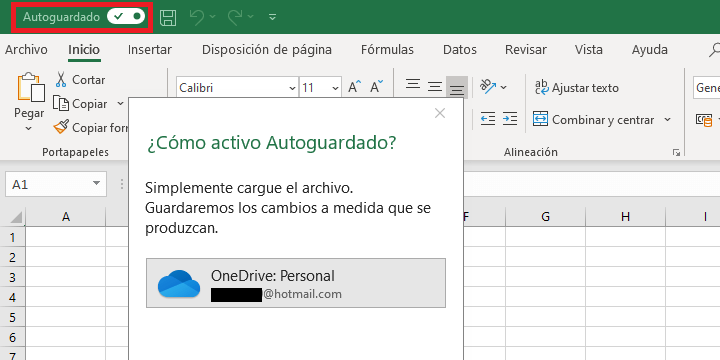The image size is (720, 360).
Task: Click Combinar y centrar button
Action: pyautogui.click(x=594, y=120)
